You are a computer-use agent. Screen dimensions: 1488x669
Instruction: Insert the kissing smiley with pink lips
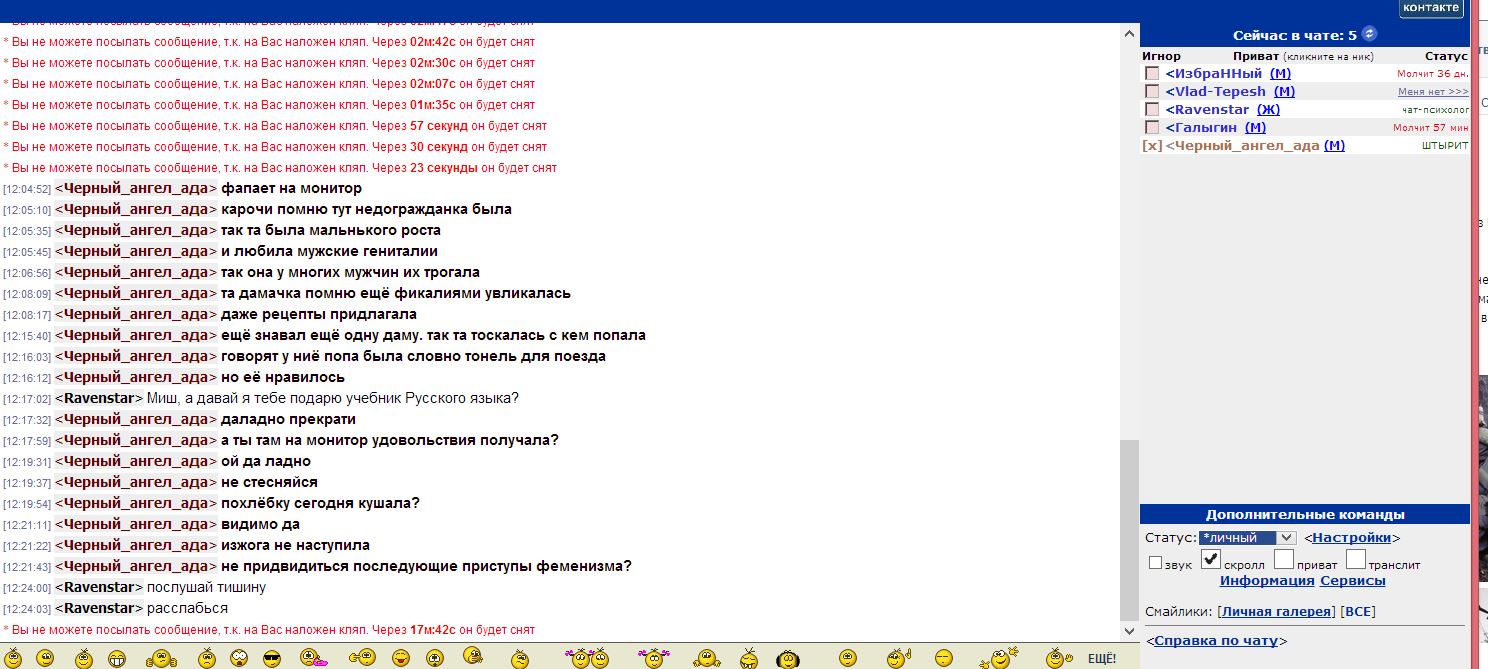pos(313,658)
